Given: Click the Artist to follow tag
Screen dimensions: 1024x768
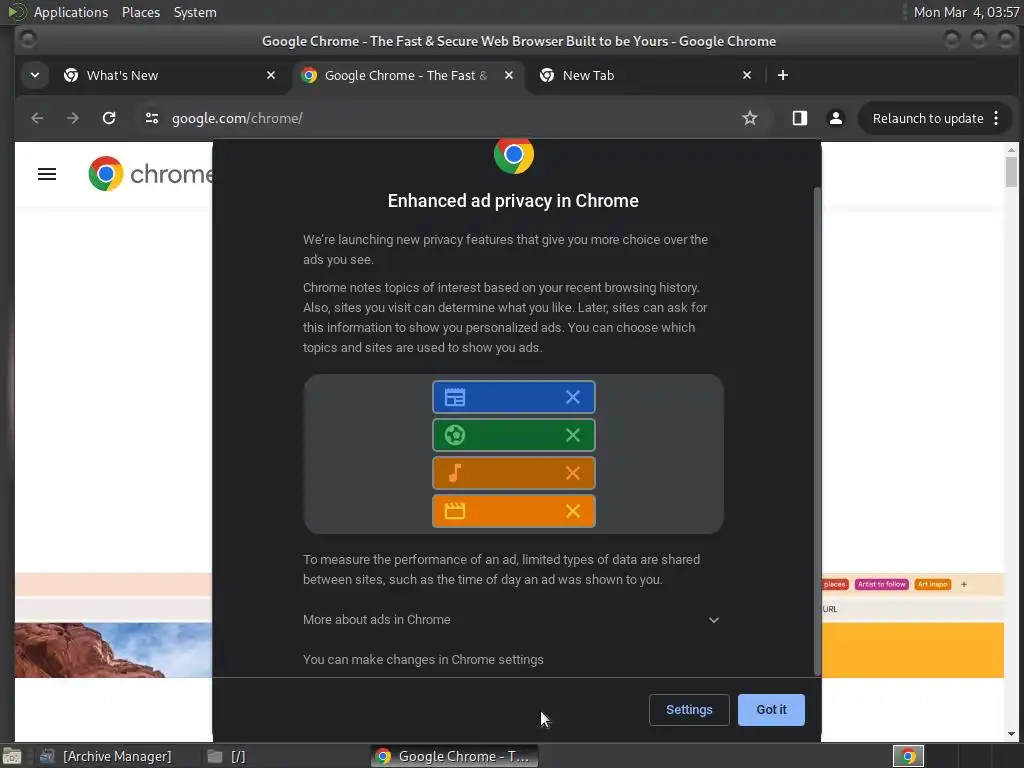Looking at the screenshot, I should point(882,584).
